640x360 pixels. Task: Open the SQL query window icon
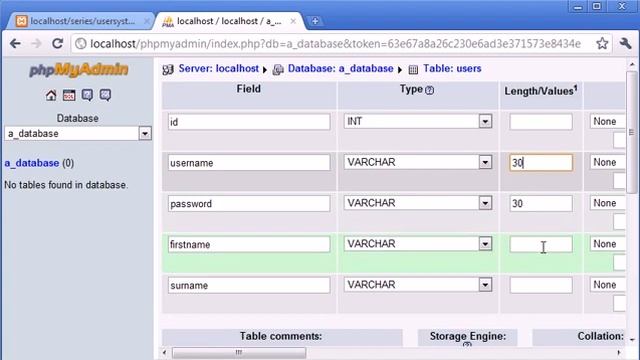coord(69,95)
